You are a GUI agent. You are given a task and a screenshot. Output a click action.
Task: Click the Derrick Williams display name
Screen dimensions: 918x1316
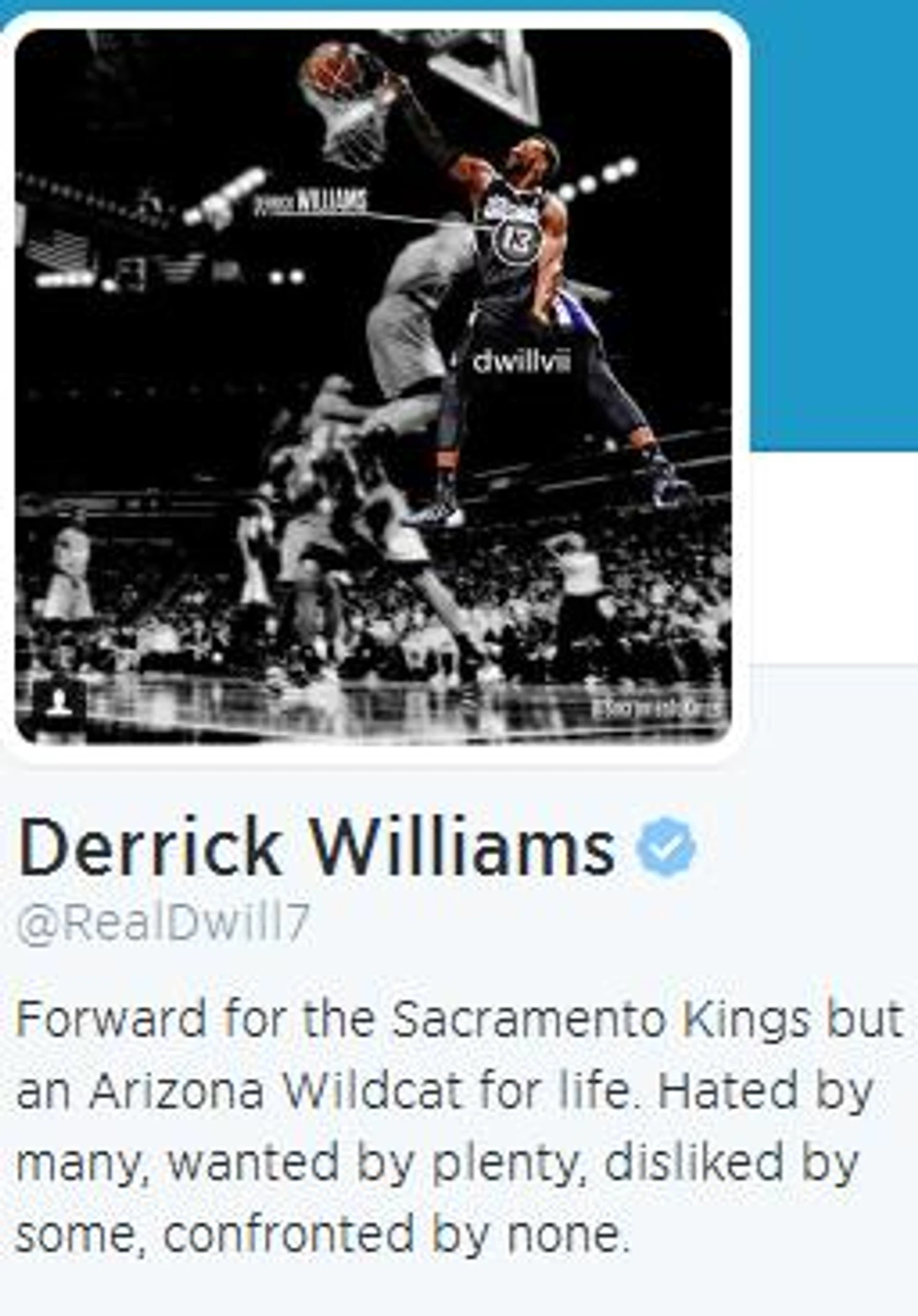[318, 847]
